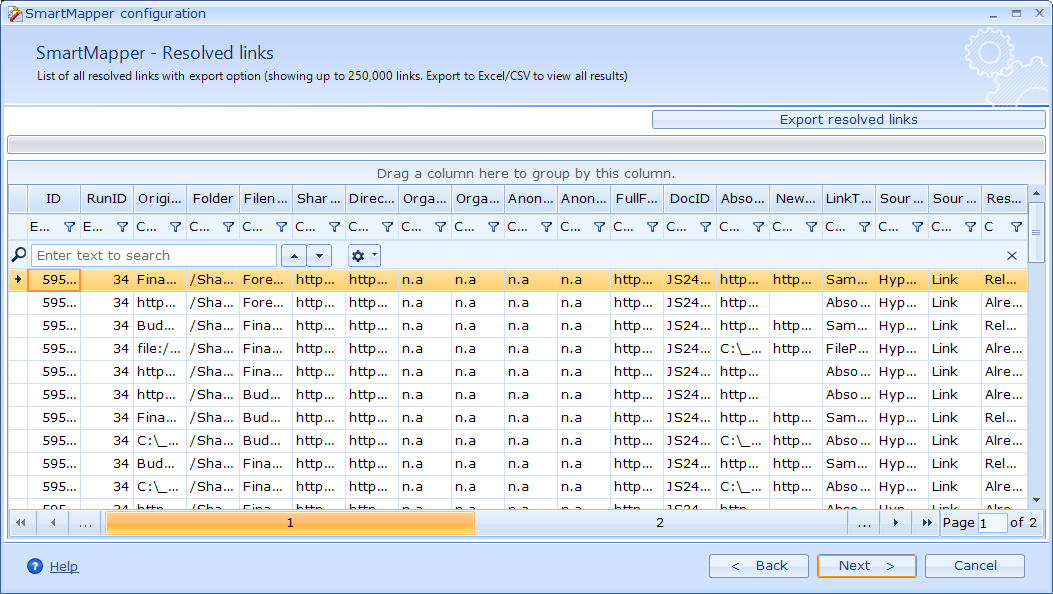Open the filter icon for the ID column
Screen dimensions: 1053x594
69,227
